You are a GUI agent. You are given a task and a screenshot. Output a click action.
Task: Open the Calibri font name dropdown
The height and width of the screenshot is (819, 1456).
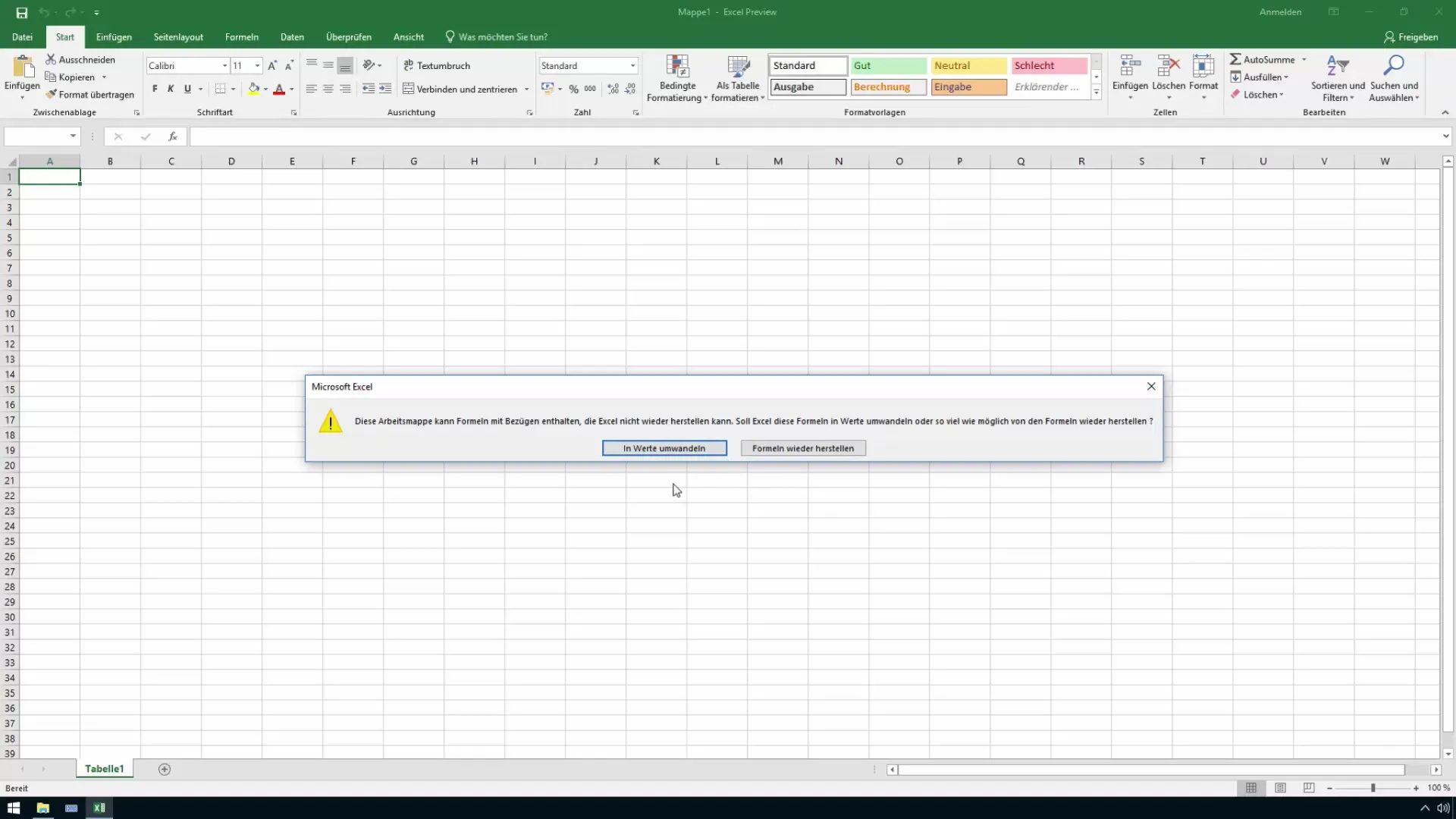click(x=224, y=66)
